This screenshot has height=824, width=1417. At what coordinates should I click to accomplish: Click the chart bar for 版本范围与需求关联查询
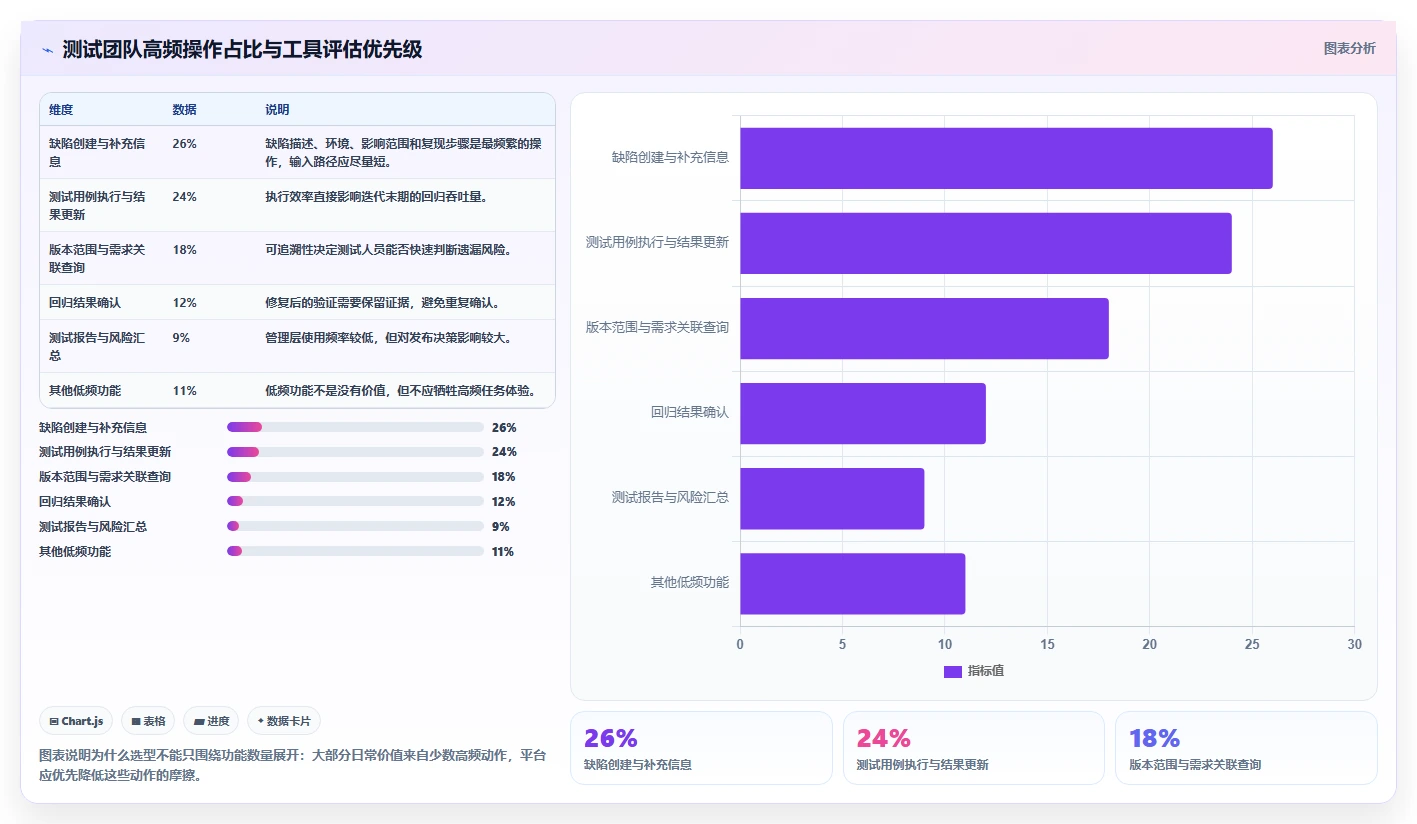click(924, 328)
